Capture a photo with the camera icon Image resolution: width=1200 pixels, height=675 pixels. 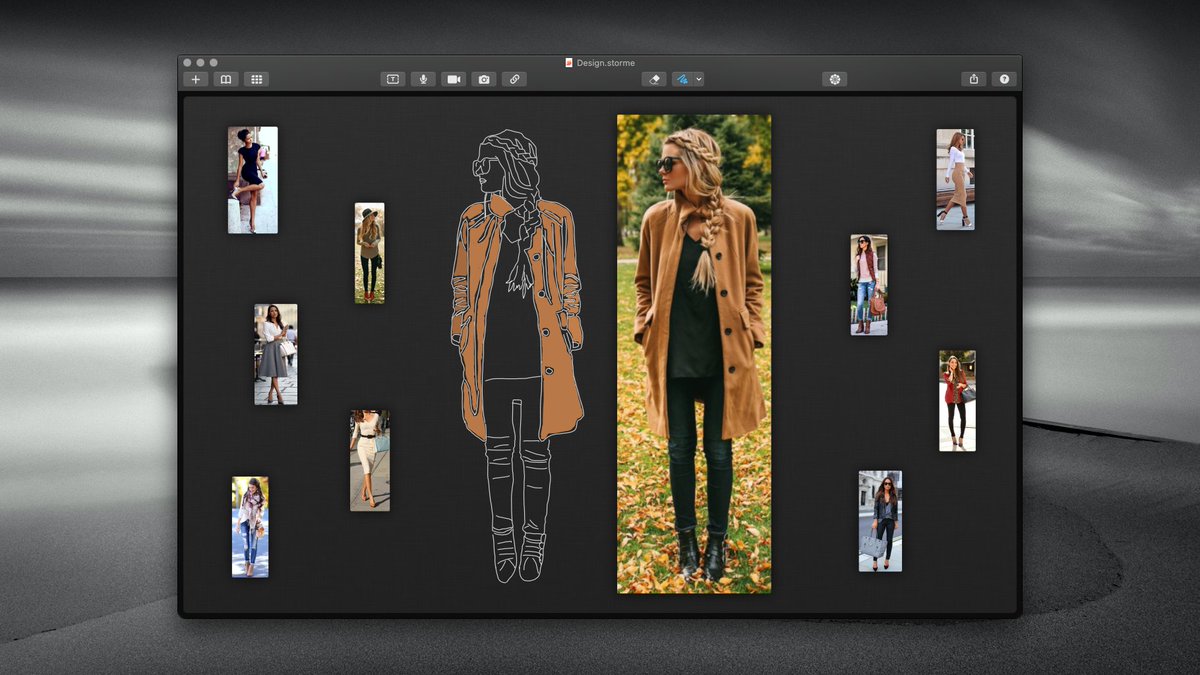coord(483,78)
